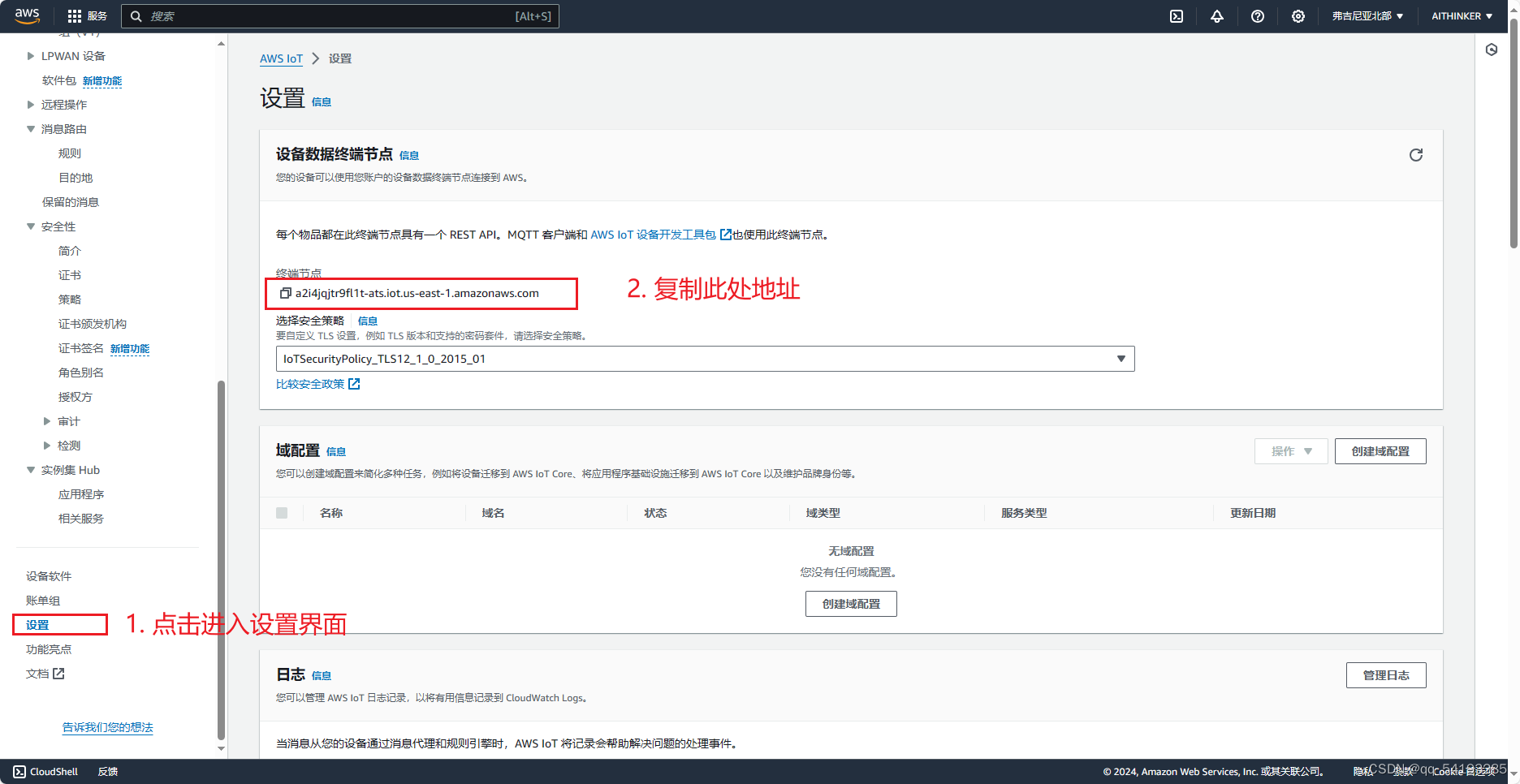The image size is (1520, 784).
Task: Click the 更新日期 column header
Action: click(1253, 513)
